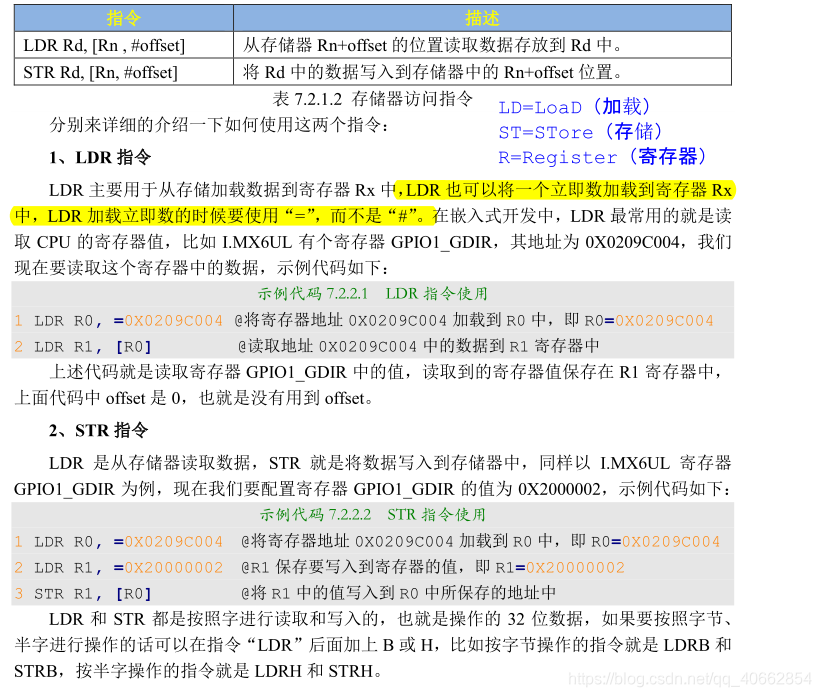Click code line 'LDR R1, [R0]' in first example
Screen dimensions: 821x697
pyautogui.click(x=93, y=347)
